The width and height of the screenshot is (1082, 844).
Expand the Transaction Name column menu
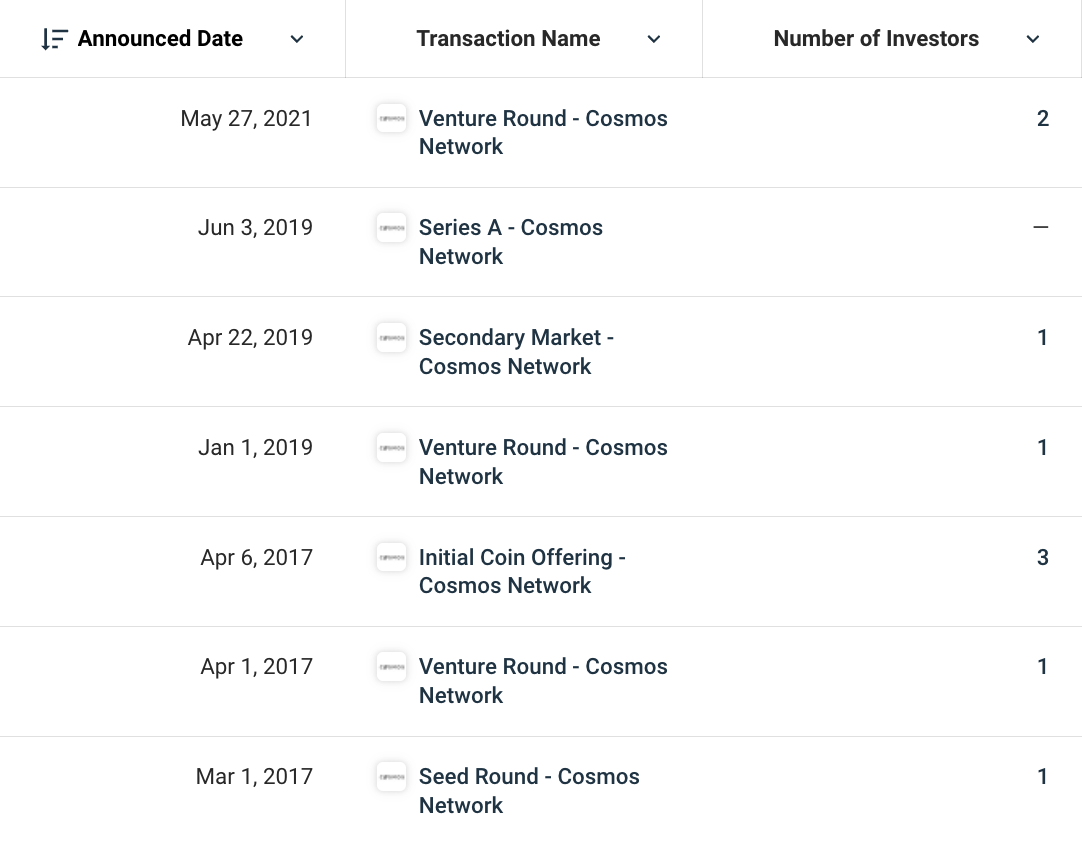coord(654,39)
